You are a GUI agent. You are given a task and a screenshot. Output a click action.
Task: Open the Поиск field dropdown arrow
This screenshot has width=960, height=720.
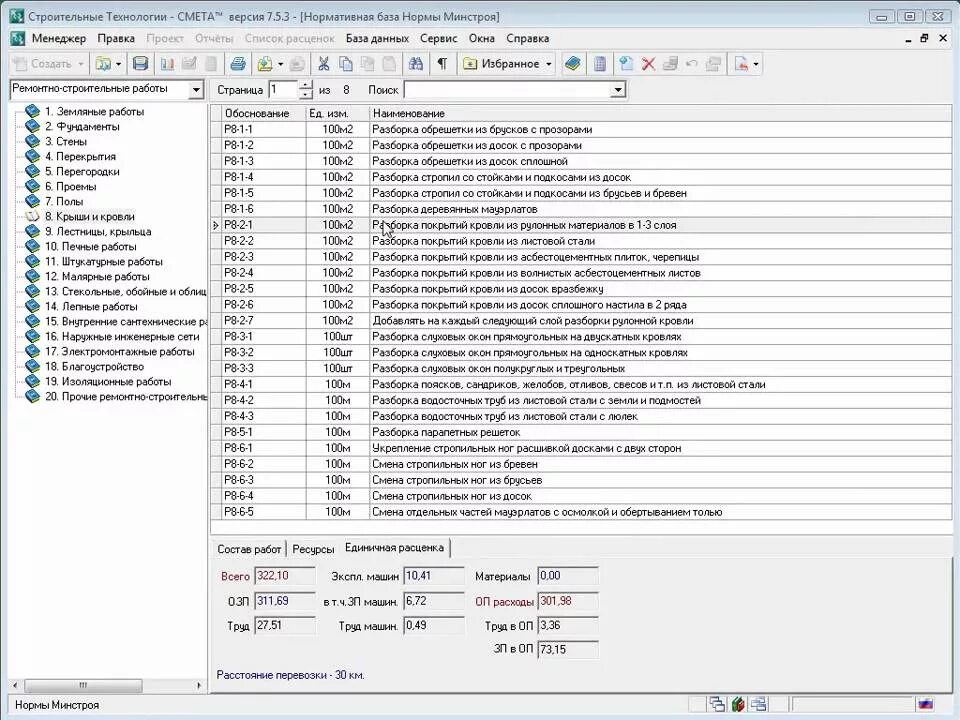[x=618, y=90]
